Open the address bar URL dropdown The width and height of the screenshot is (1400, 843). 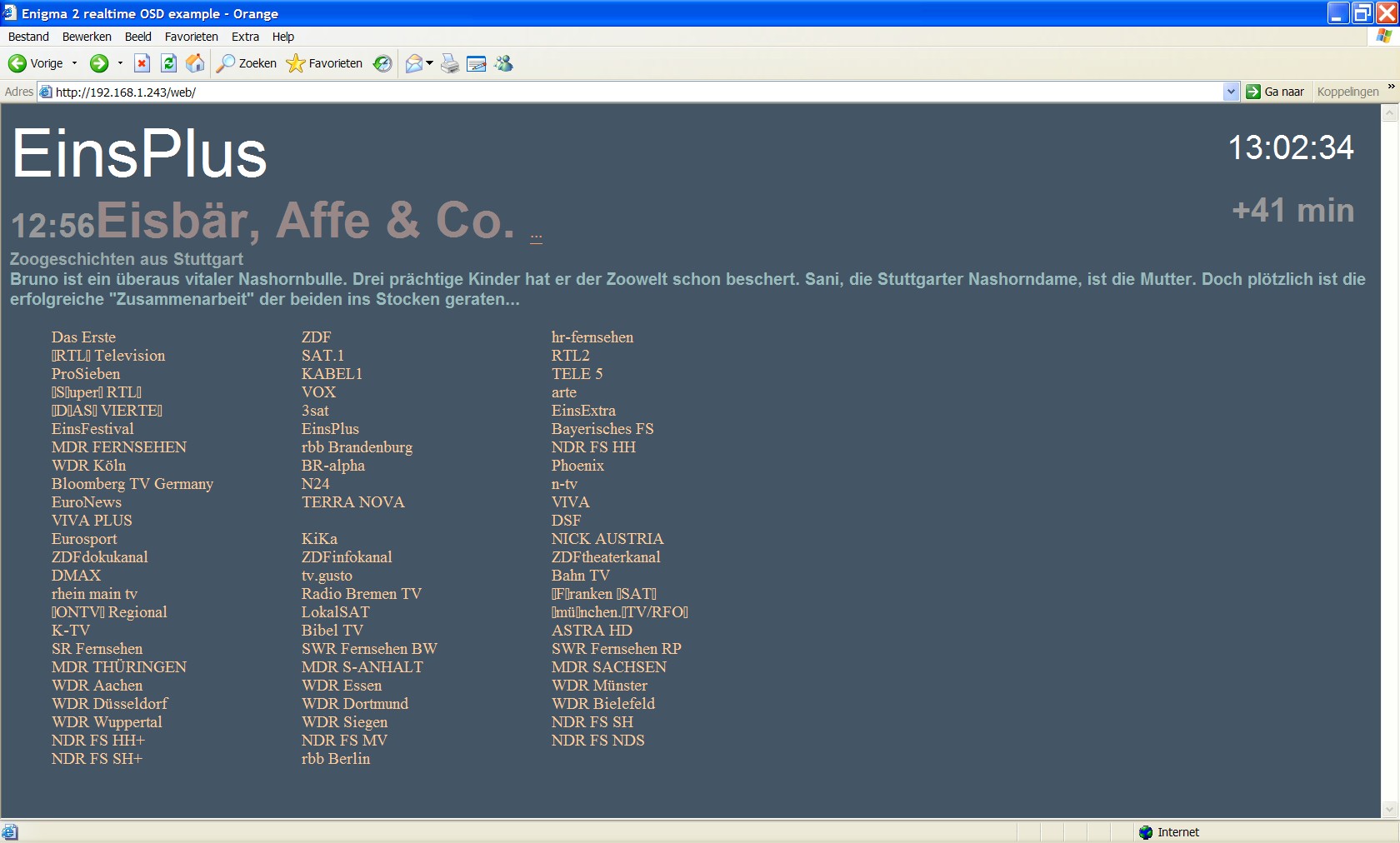[1232, 92]
